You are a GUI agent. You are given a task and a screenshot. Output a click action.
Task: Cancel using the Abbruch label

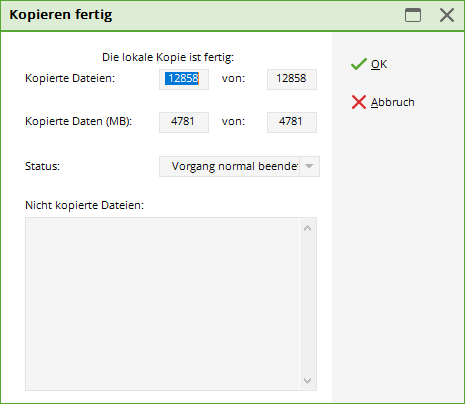393,102
